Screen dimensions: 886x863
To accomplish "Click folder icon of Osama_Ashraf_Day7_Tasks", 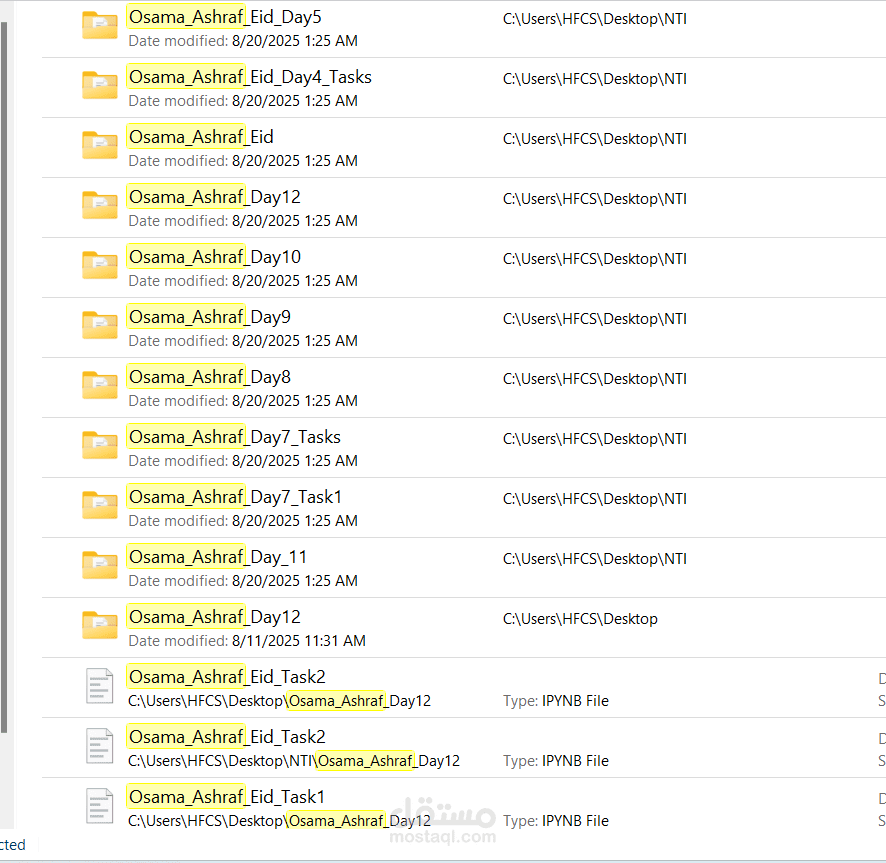I will click(99, 445).
